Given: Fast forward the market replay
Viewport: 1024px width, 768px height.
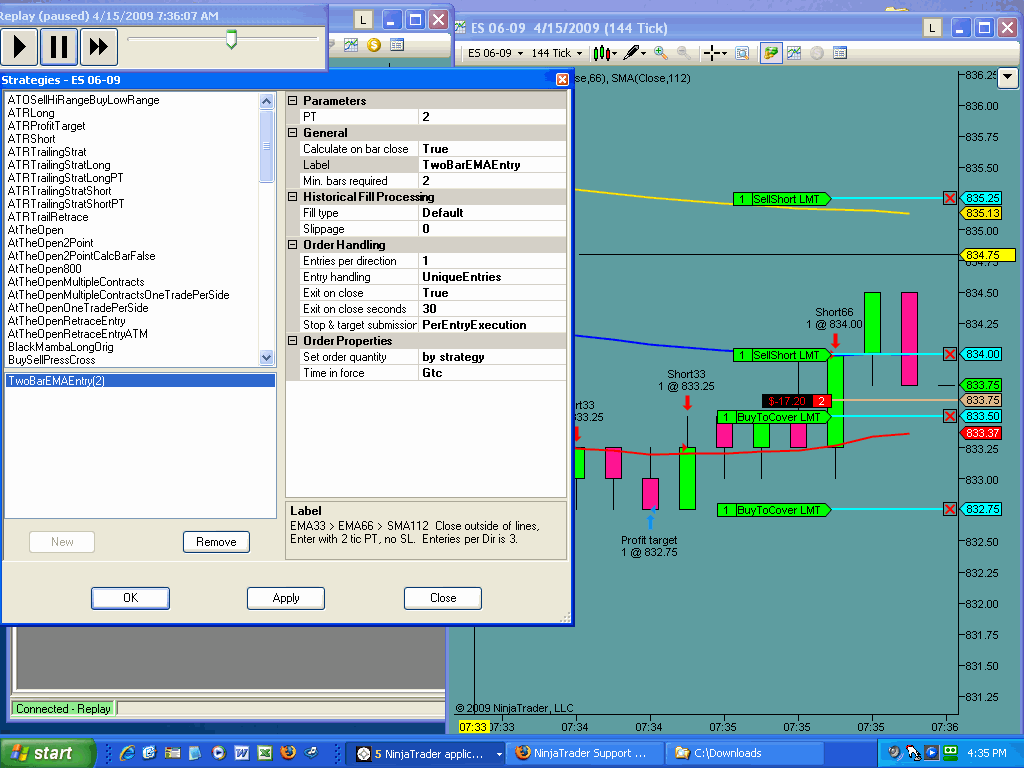Looking at the screenshot, I should click(x=99, y=46).
